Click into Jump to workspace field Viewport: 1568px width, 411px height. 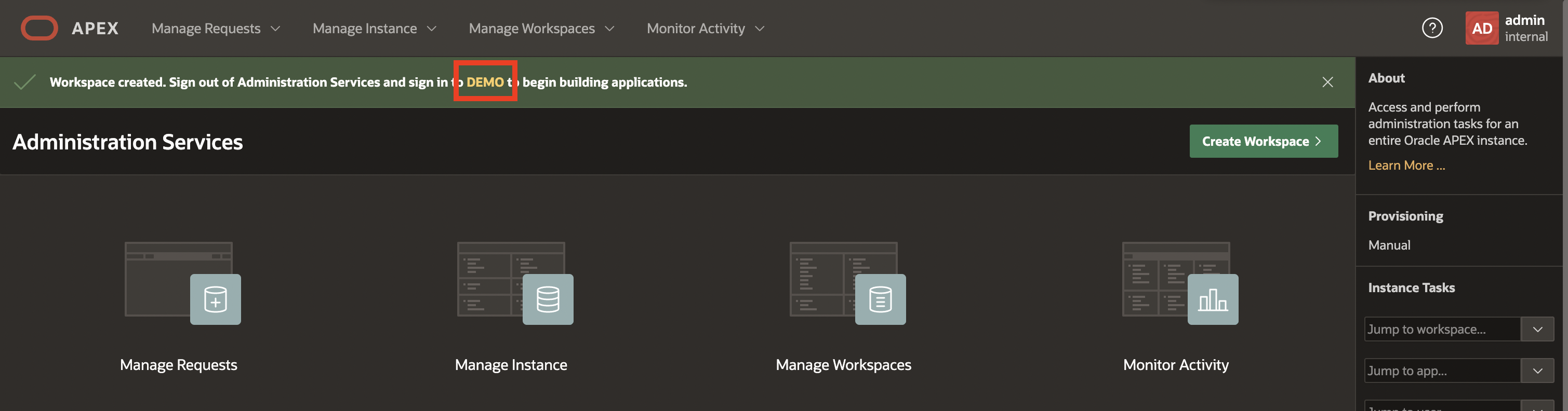pos(1441,329)
